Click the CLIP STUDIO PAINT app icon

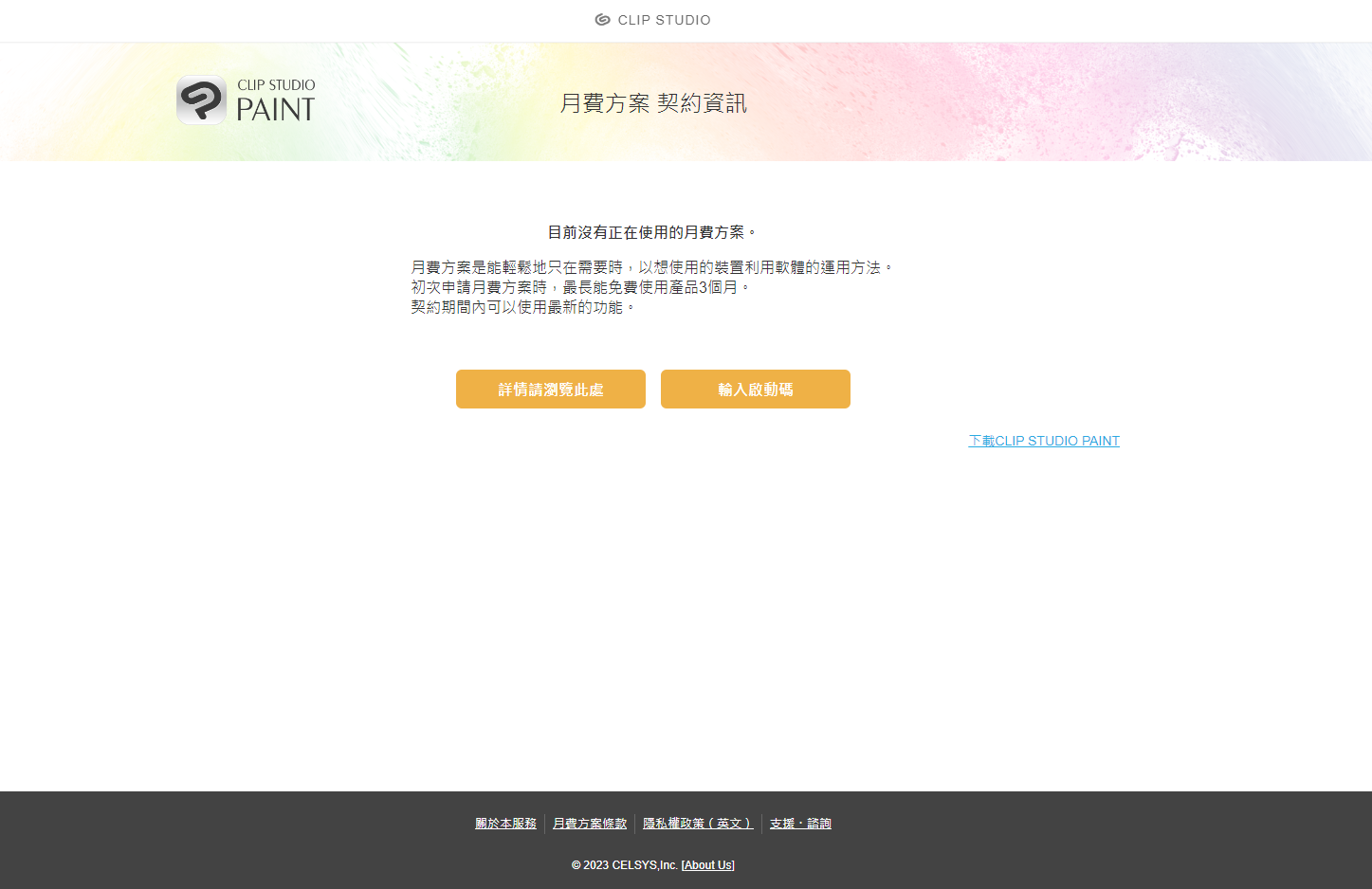pyautogui.click(x=201, y=100)
